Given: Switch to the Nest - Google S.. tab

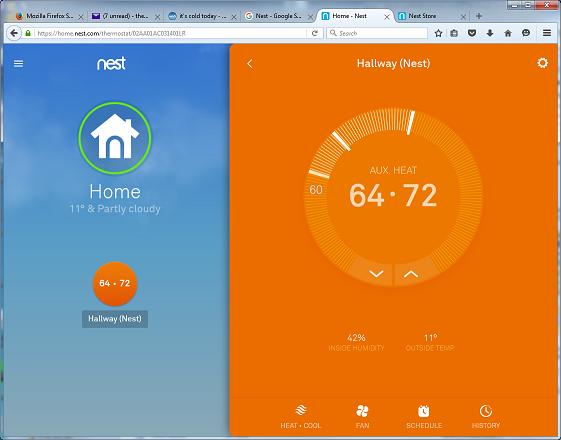Looking at the screenshot, I should pos(278,16).
